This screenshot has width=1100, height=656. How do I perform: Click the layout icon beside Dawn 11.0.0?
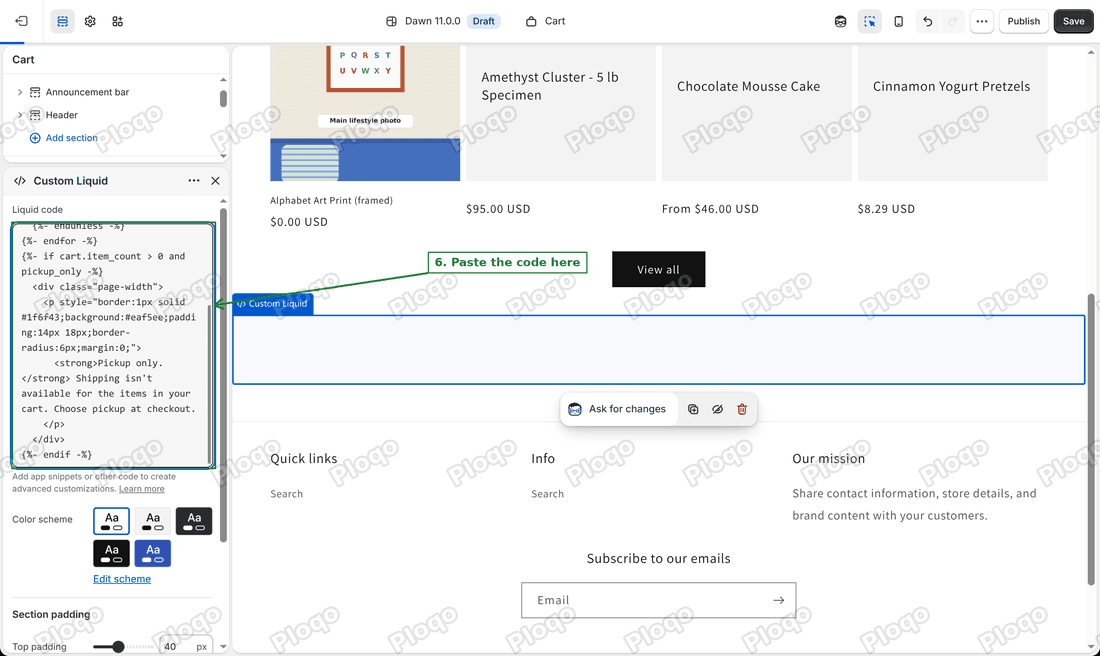point(391,21)
